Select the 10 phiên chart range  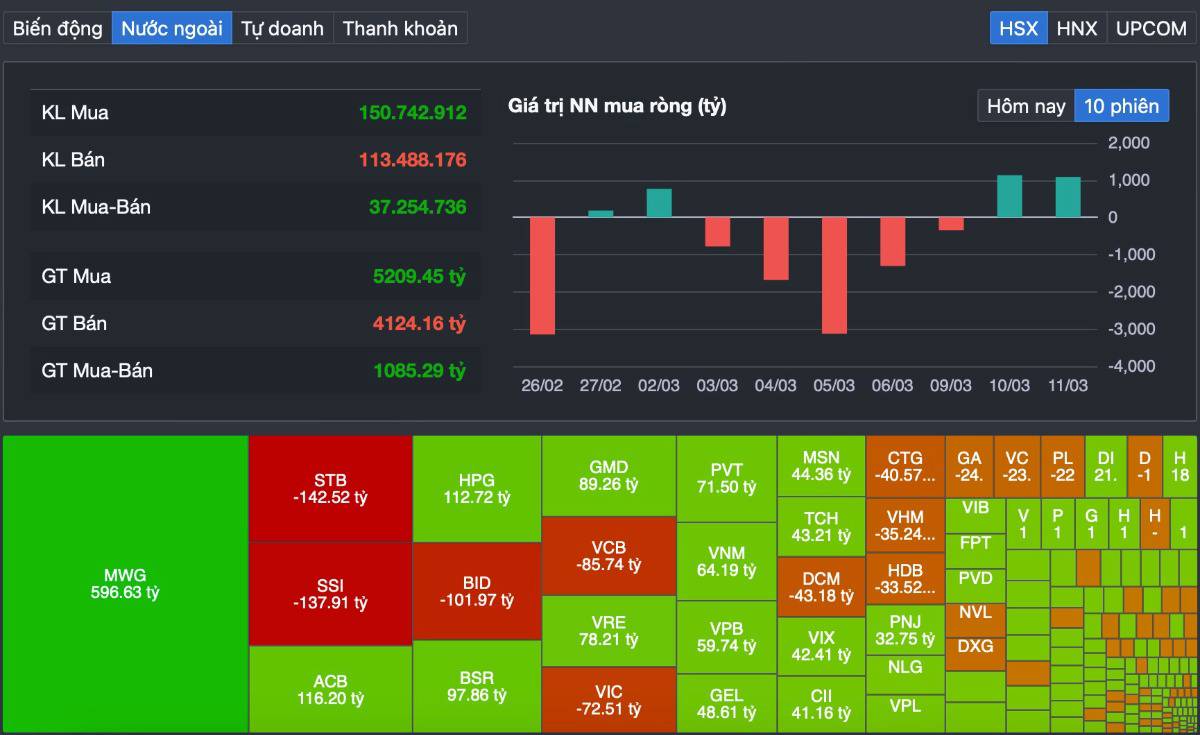tap(1122, 105)
